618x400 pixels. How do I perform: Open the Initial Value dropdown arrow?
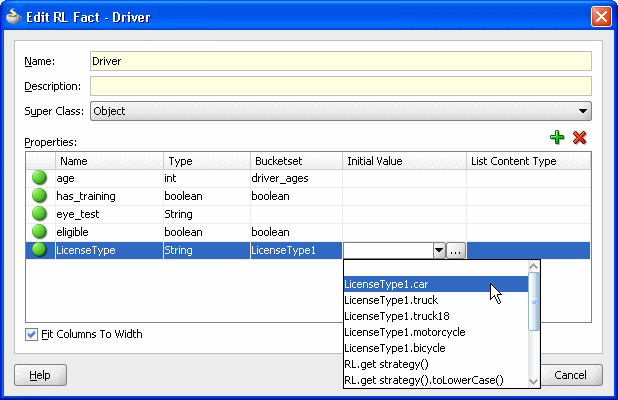pyautogui.click(x=439, y=250)
